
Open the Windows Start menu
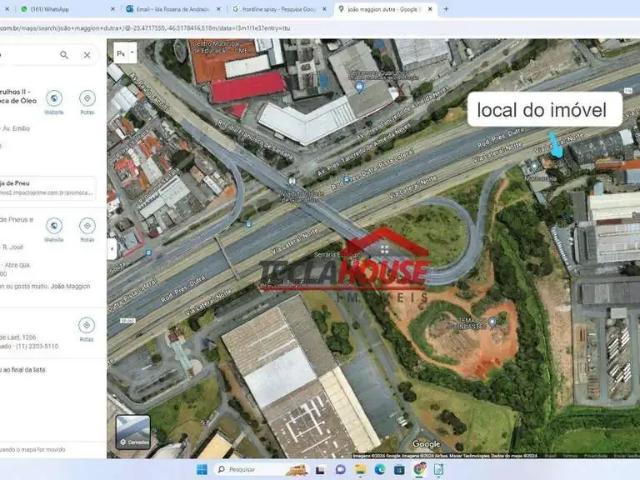coord(202,469)
